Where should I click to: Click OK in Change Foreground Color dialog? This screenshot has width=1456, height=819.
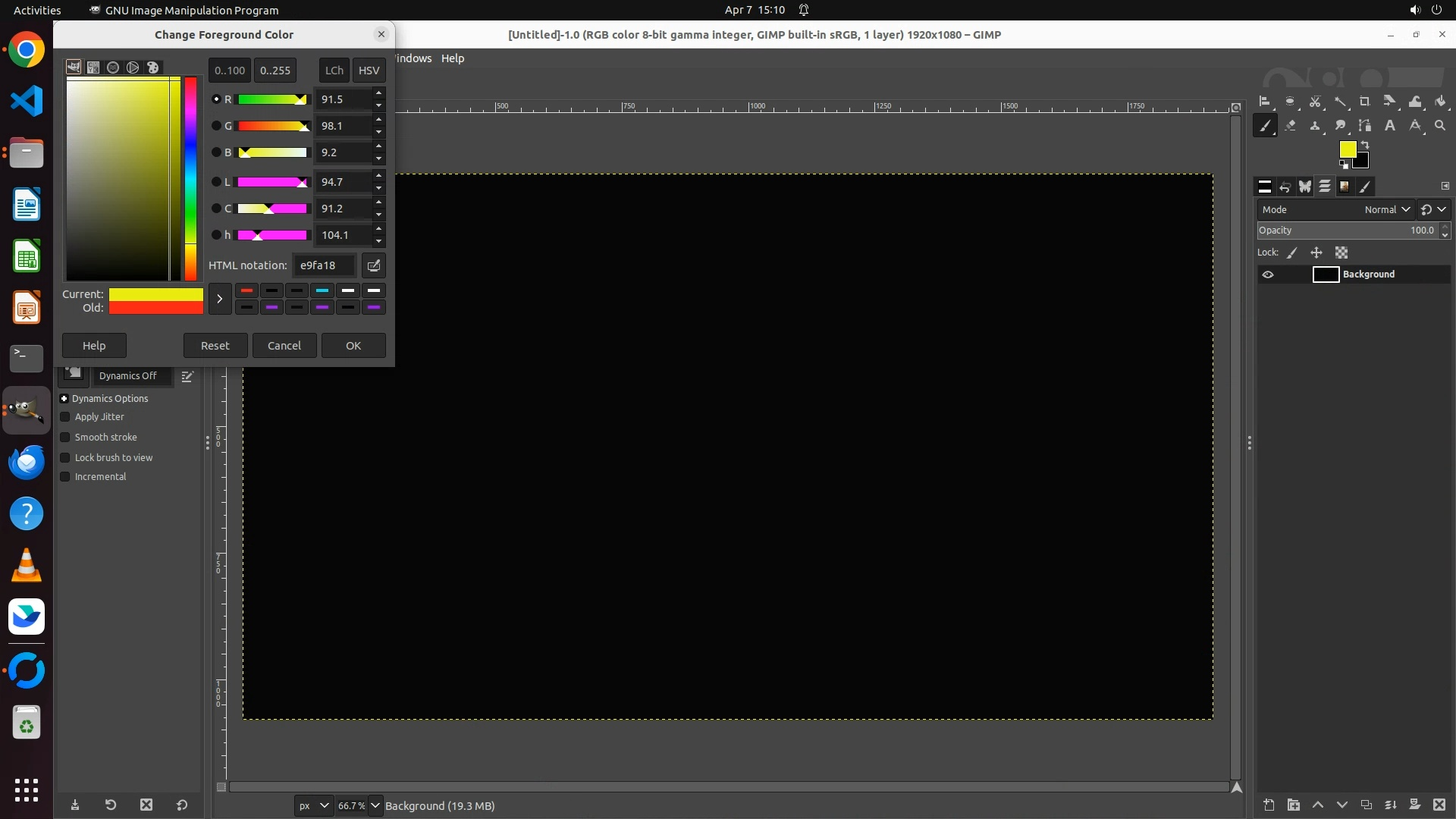click(x=353, y=346)
